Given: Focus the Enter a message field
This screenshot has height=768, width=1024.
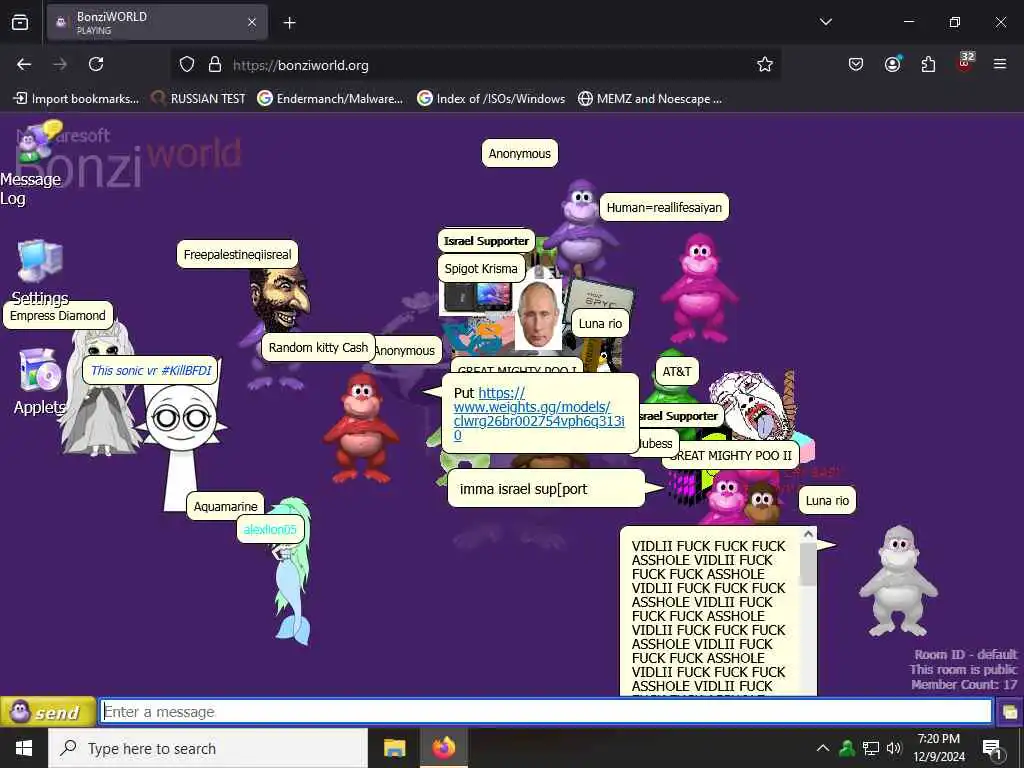Looking at the screenshot, I should pos(546,712).
